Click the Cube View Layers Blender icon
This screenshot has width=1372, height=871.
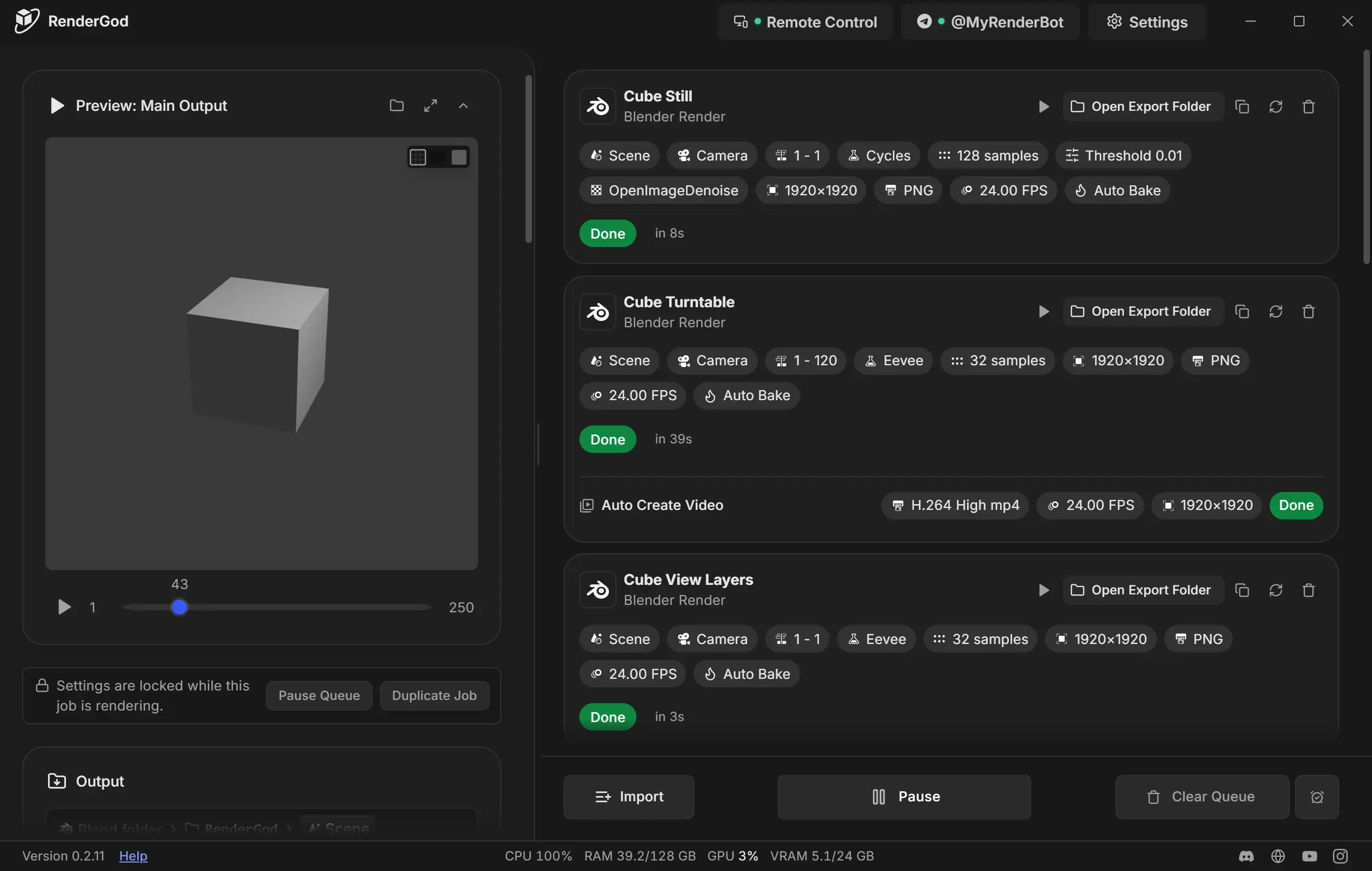tap(598, 590)
